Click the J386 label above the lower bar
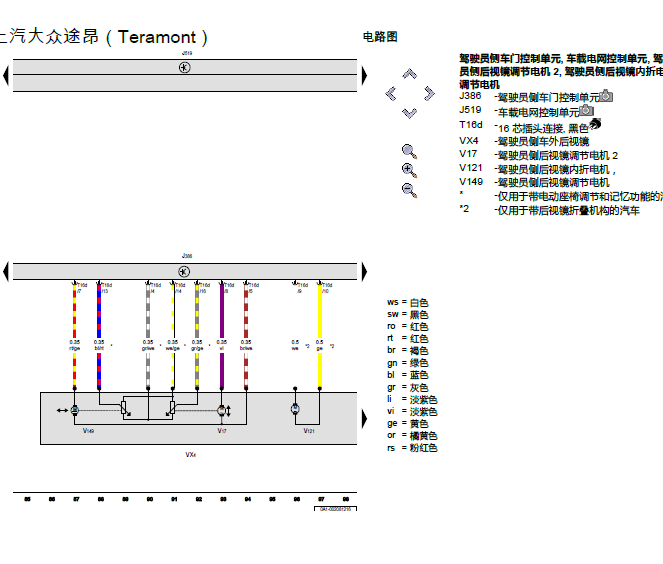The height and width of the screenshot is (564, 663). [187, 256]
